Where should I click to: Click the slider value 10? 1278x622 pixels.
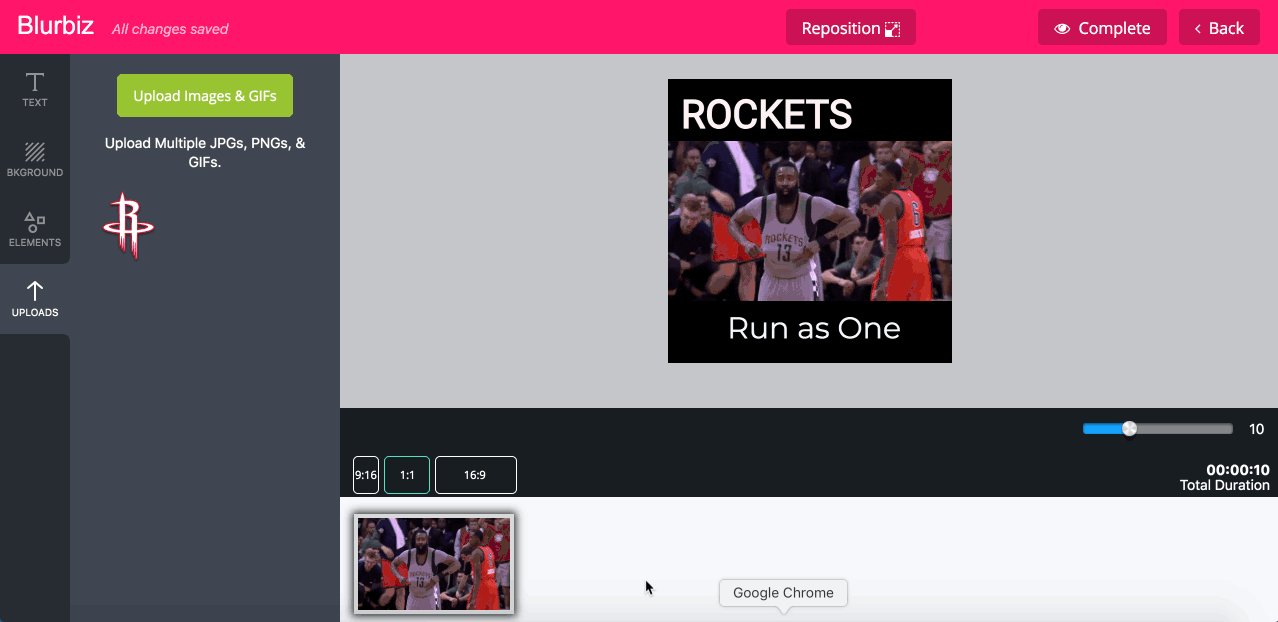click(x=1256, y=429)
